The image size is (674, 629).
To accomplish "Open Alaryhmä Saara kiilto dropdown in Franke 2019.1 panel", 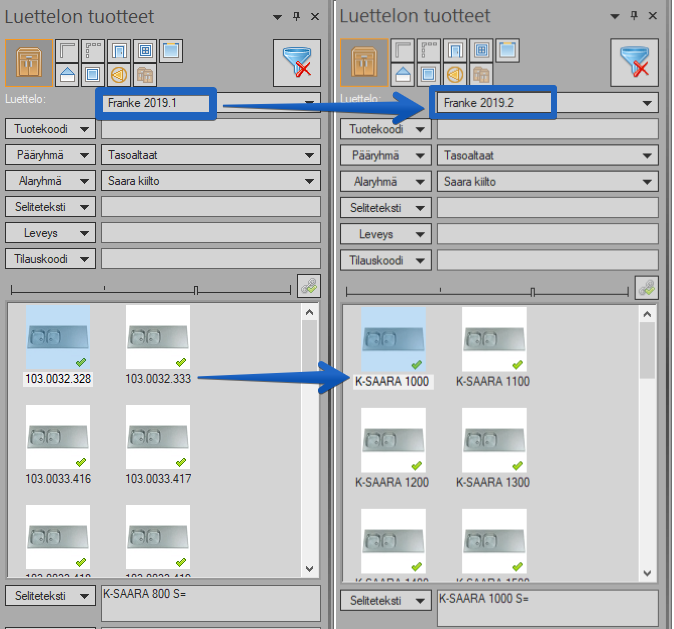I will 211,181.
